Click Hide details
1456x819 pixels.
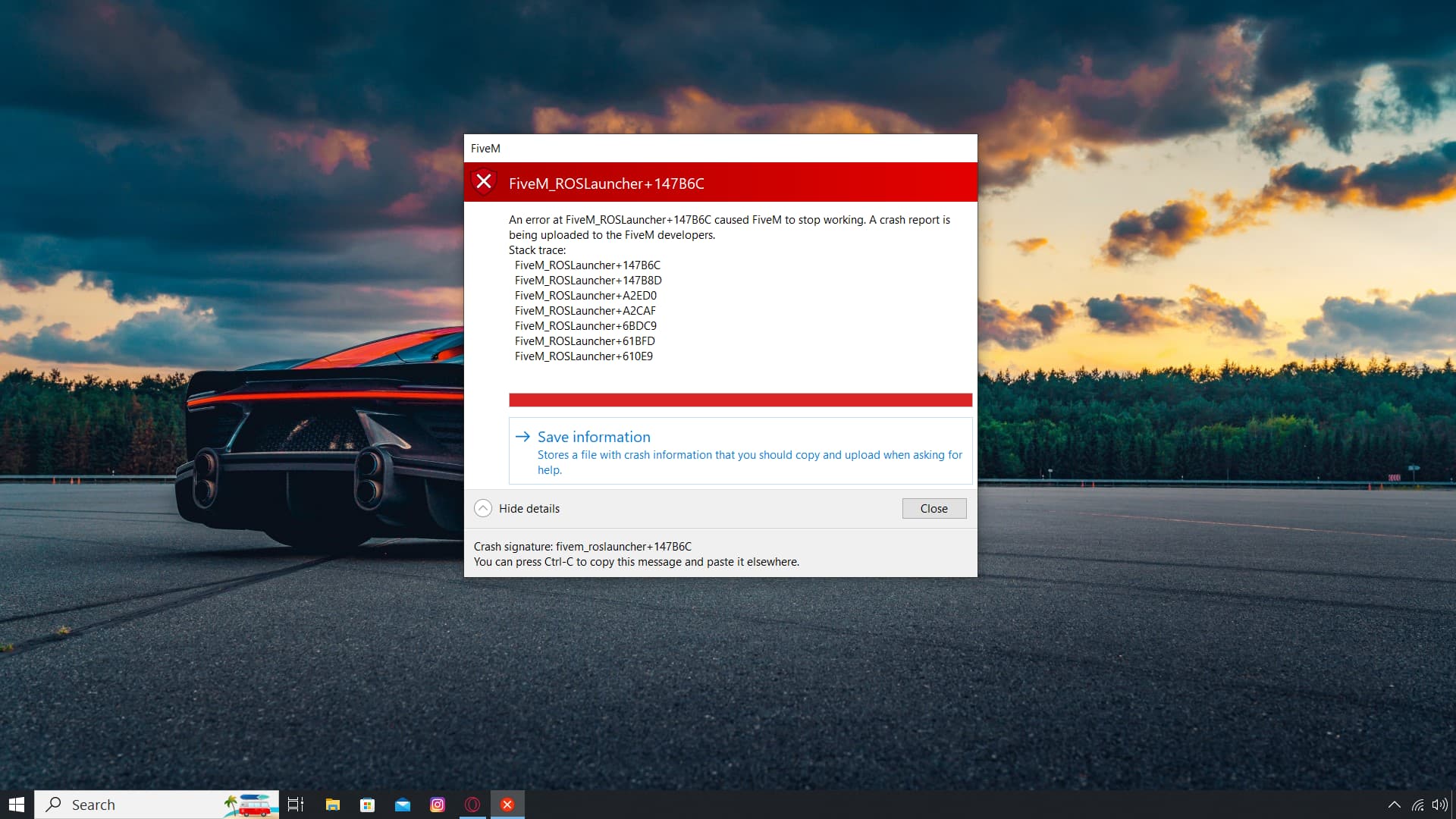coord(529,508)
